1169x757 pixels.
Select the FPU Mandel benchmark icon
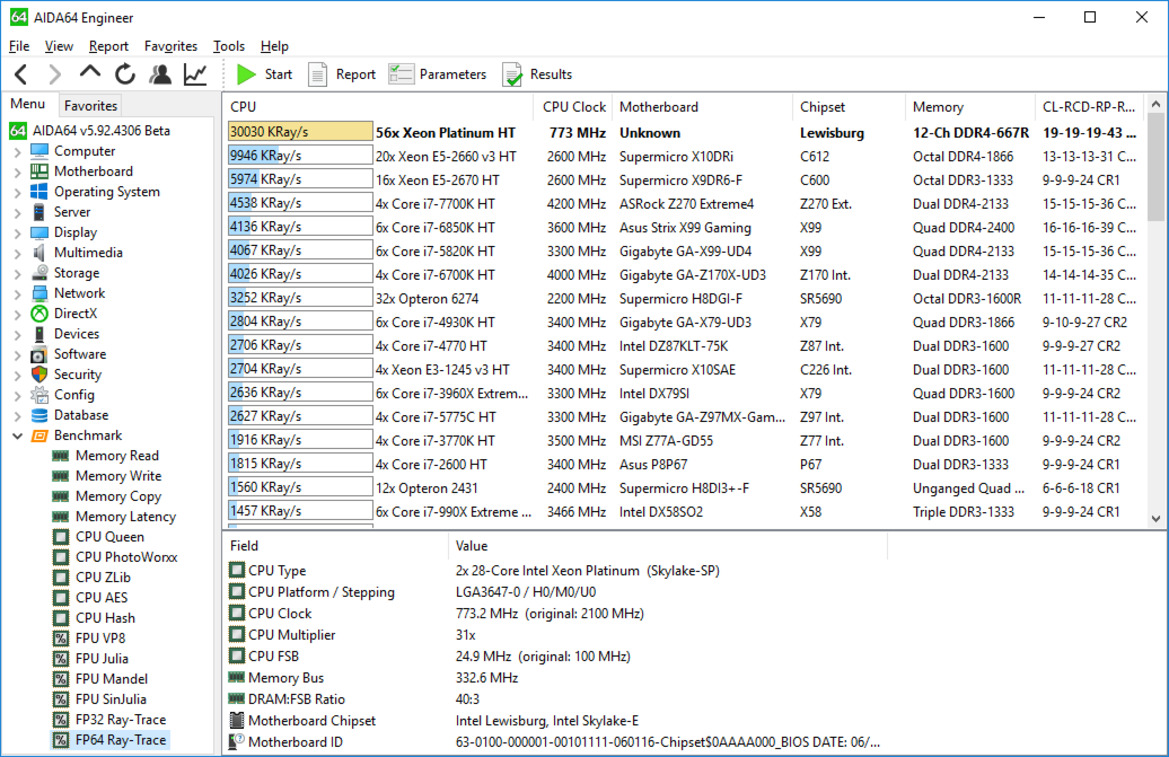click(x=61, y=679)
